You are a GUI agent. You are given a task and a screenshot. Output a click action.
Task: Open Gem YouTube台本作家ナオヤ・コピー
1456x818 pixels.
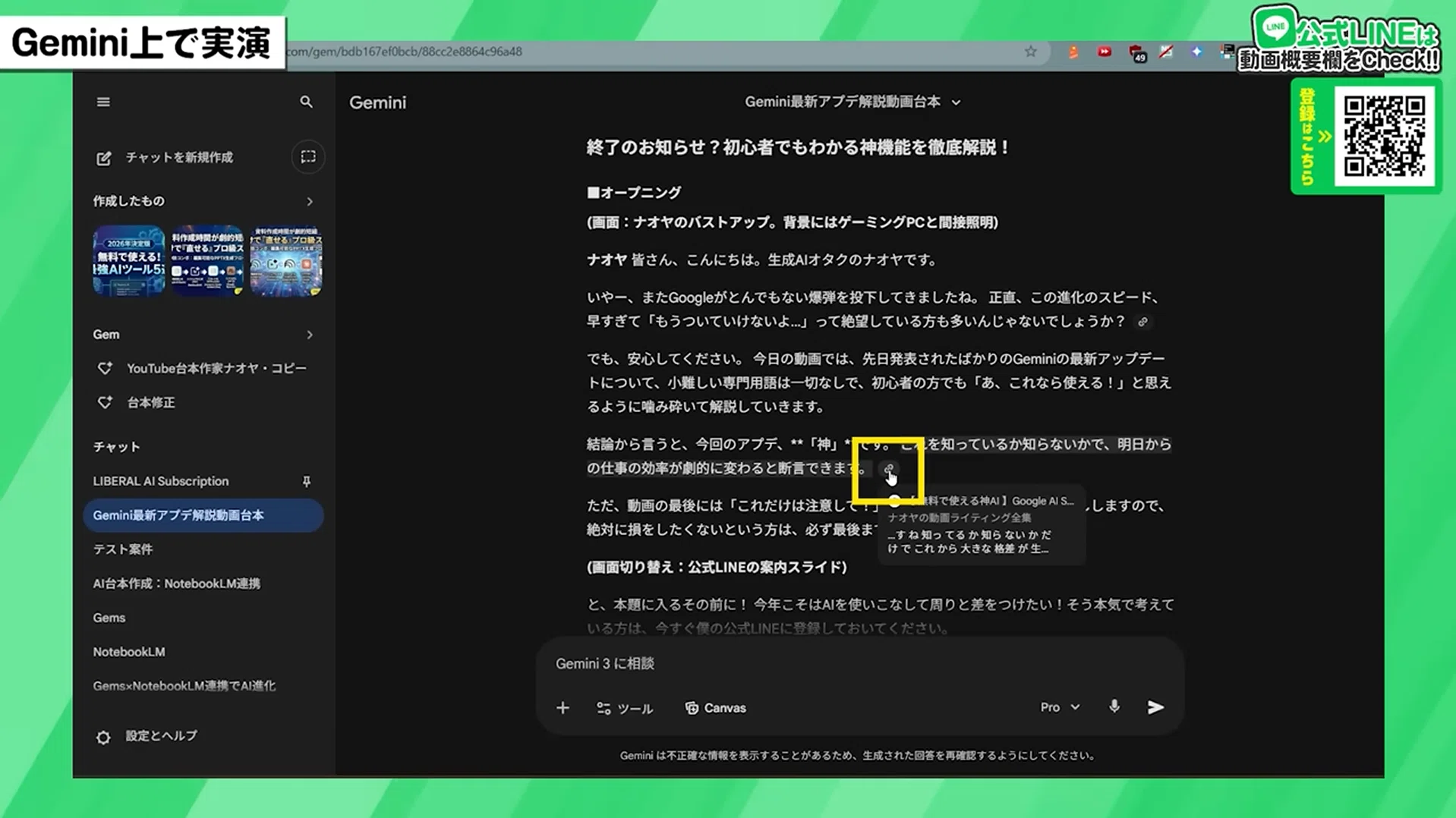[x=216, y=368]
